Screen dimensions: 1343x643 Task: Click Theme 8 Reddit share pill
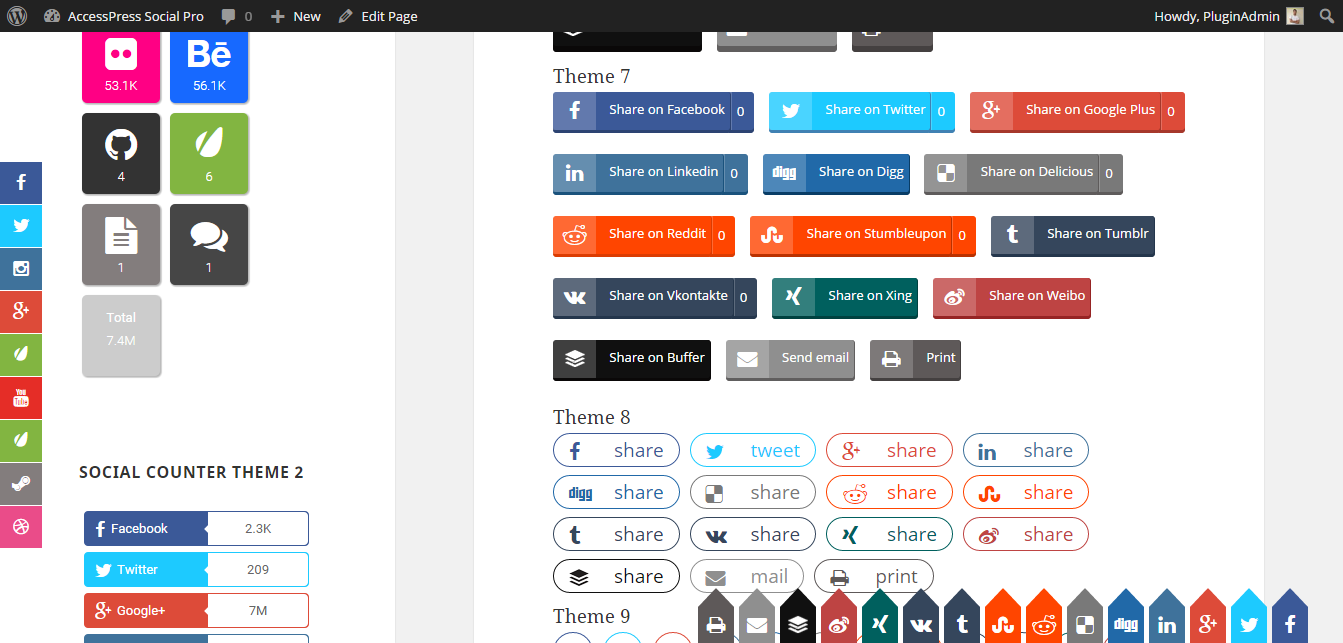[x=889, y=492]
